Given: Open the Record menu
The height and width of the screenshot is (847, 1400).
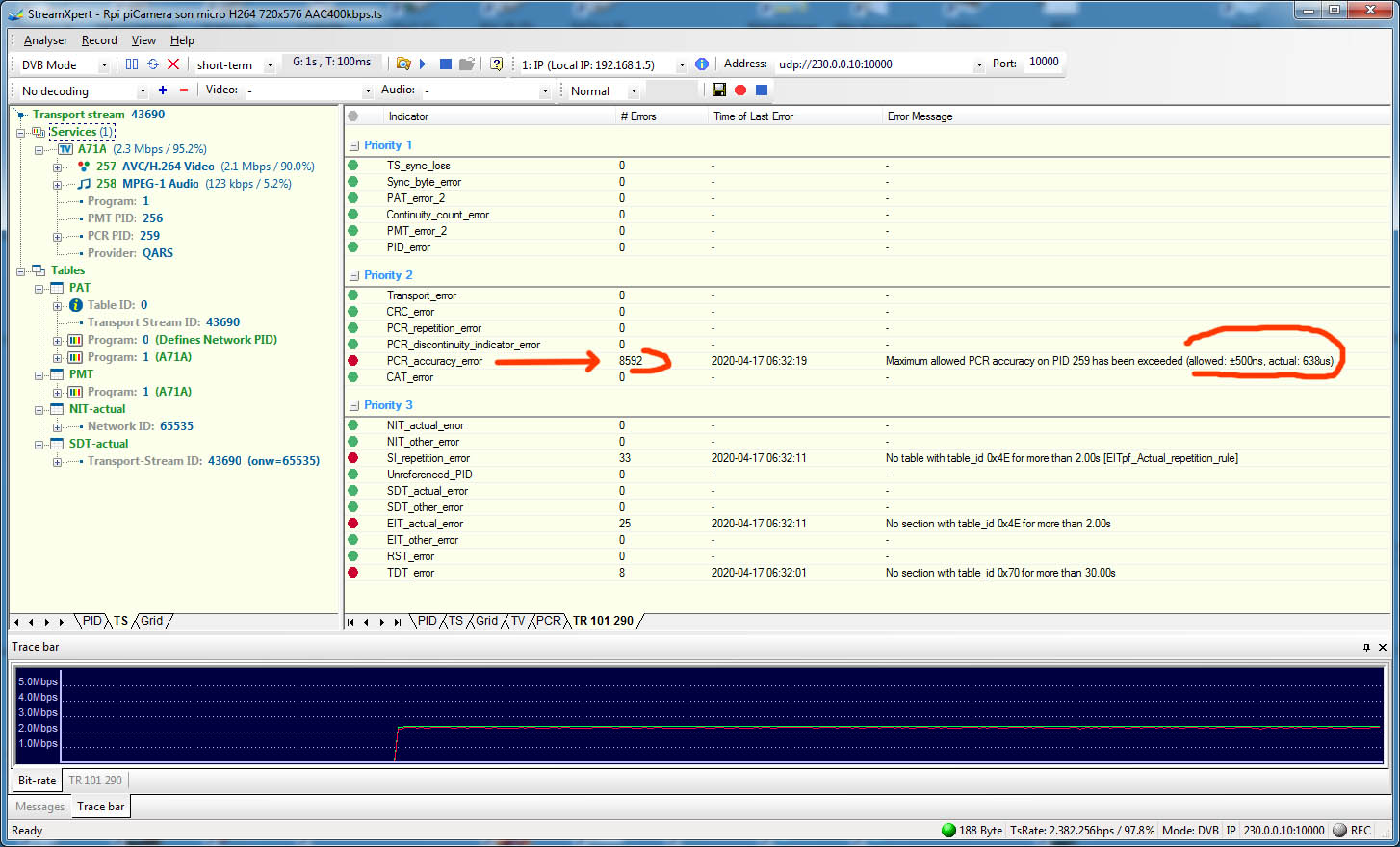Looking at the screenshot, I should tap(99, 40).
